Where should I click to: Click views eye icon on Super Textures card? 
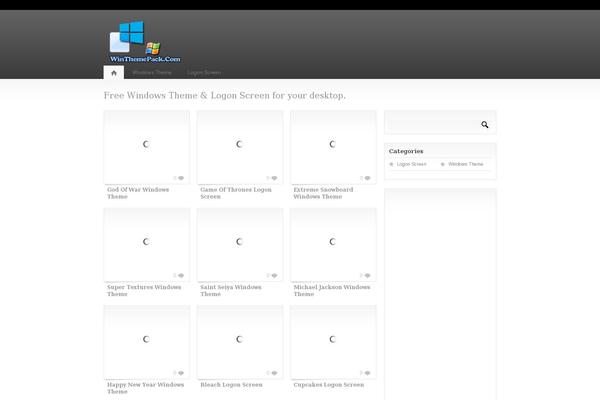coord(181,276)
